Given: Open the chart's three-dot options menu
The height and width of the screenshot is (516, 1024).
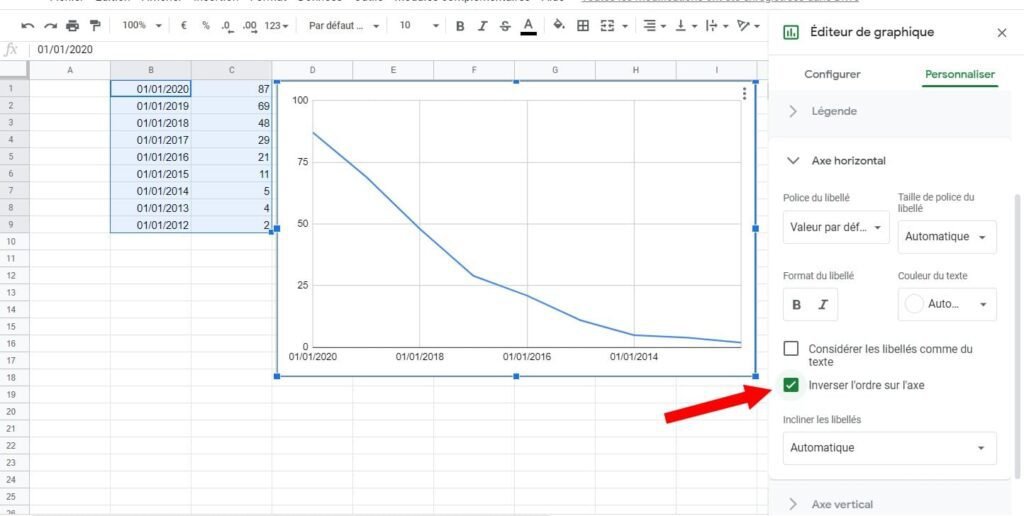Looking at the screenshot, I should click(x=744, y=94).
